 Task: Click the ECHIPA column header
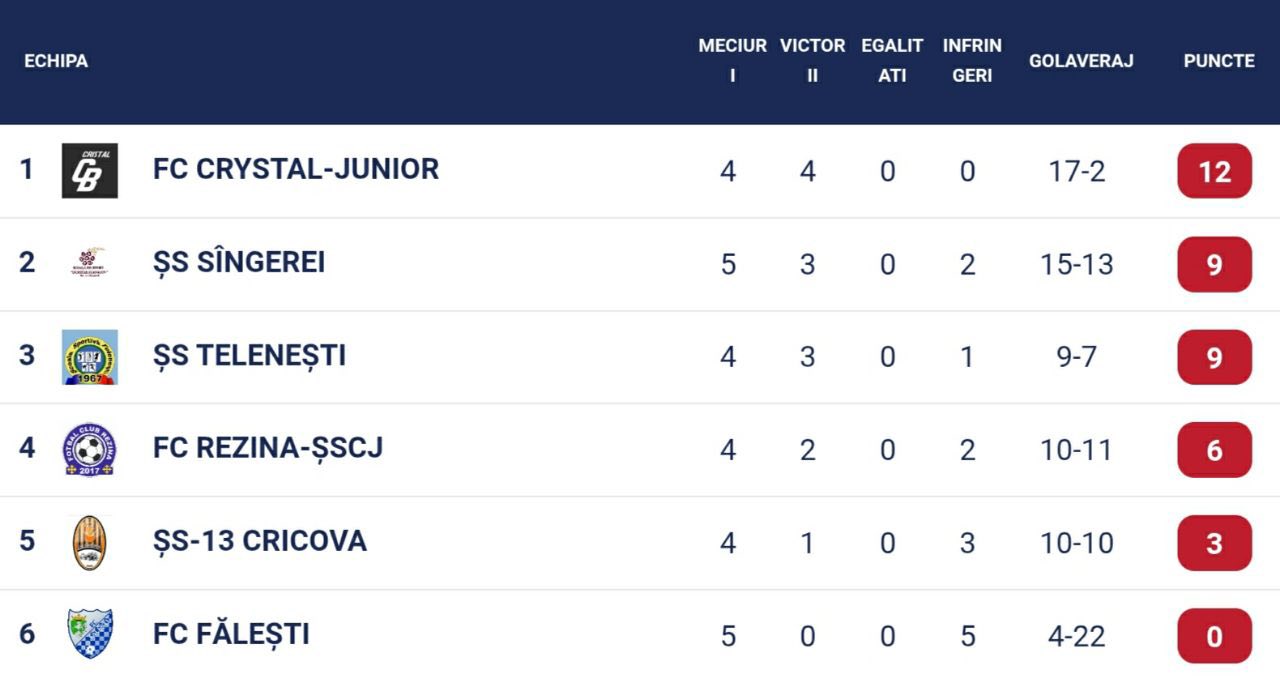pos(56,61)
